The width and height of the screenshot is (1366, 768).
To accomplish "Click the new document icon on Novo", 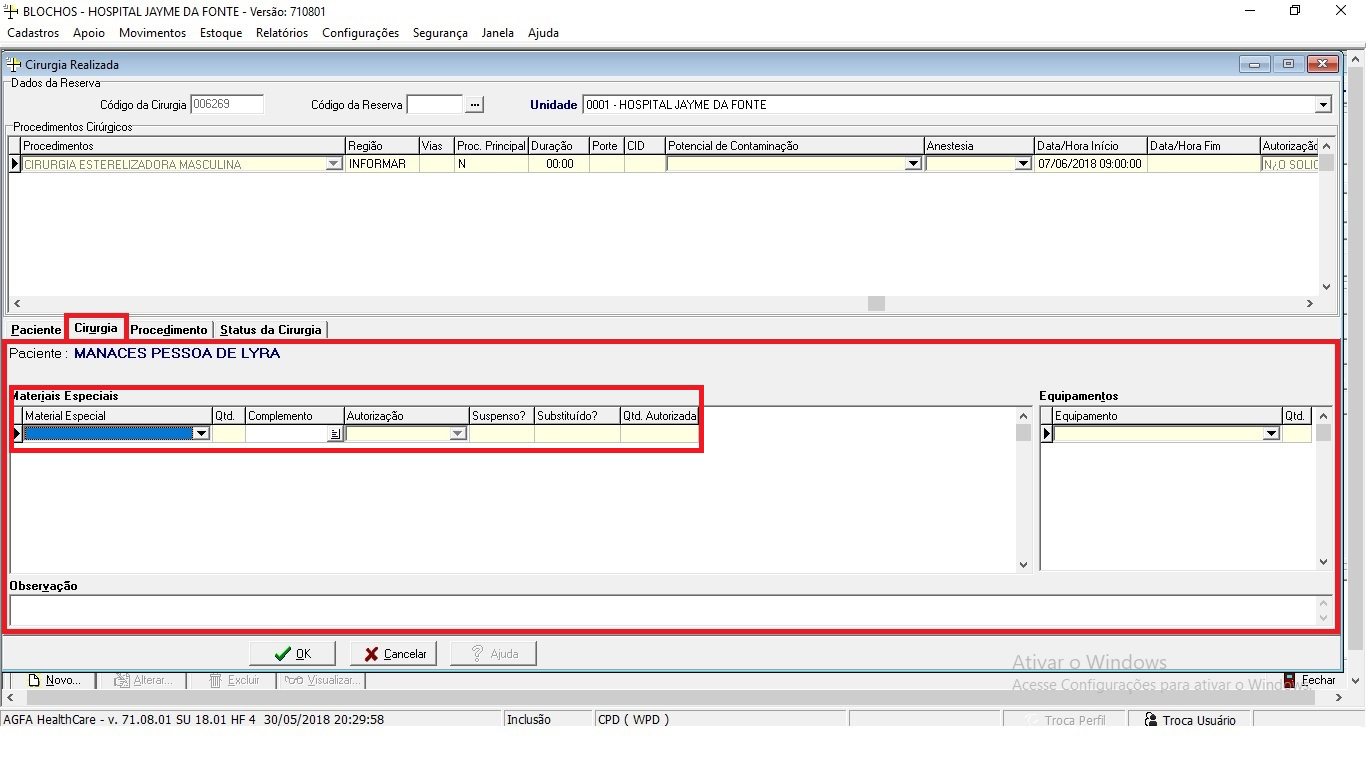I will (34, 680).
